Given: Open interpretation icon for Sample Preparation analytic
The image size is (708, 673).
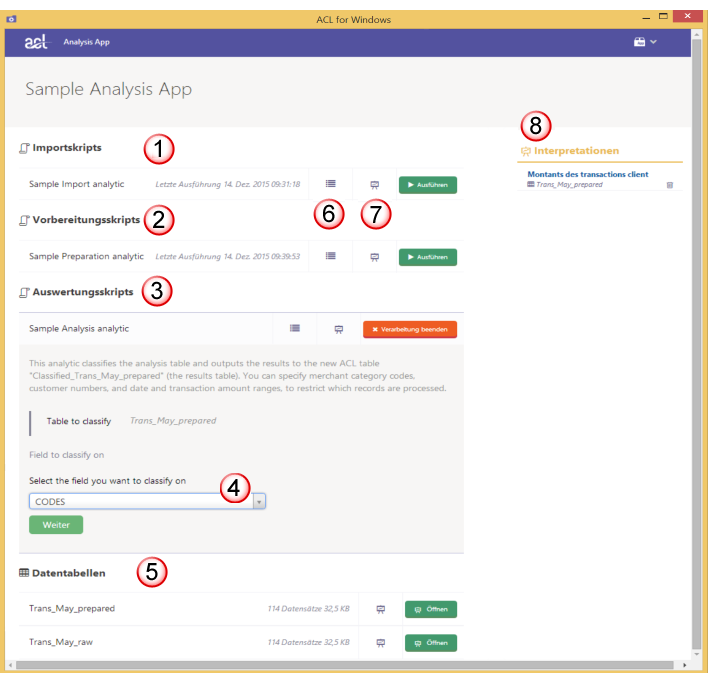Looking at the screenshot, I should pyautogui.click(x=375, y=256).
